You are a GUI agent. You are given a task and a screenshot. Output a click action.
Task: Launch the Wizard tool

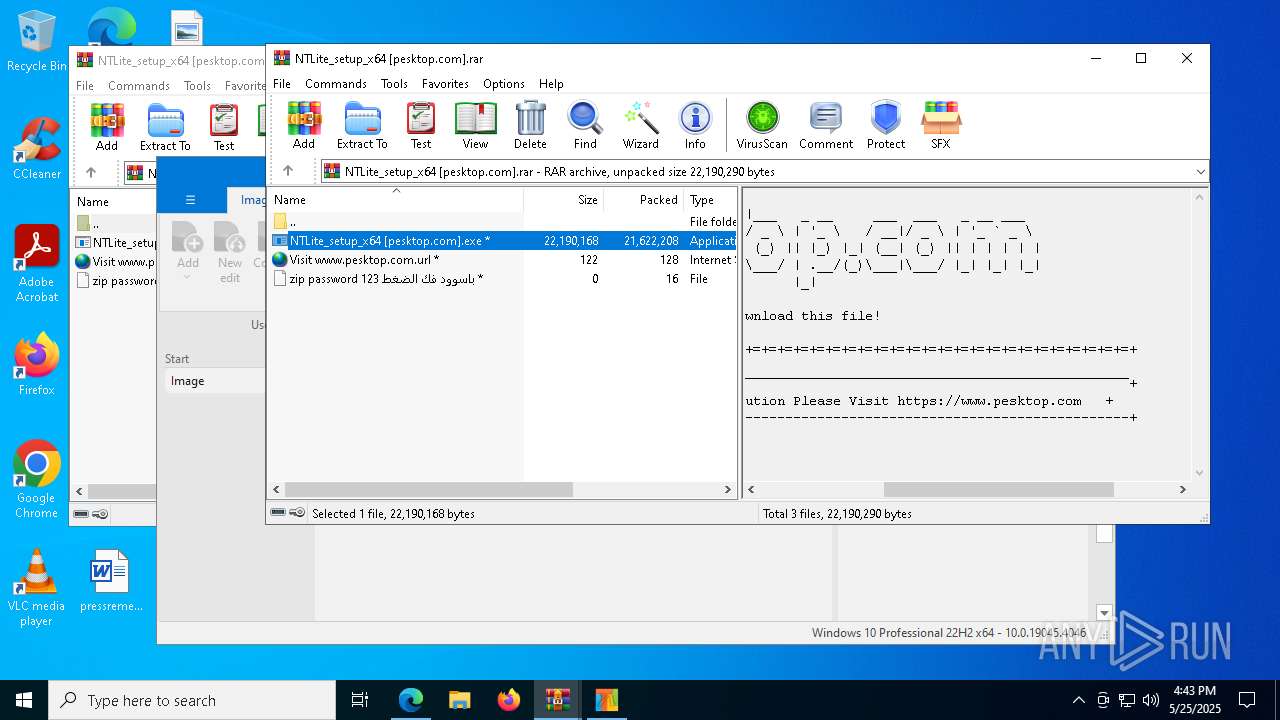coord(641,125)
